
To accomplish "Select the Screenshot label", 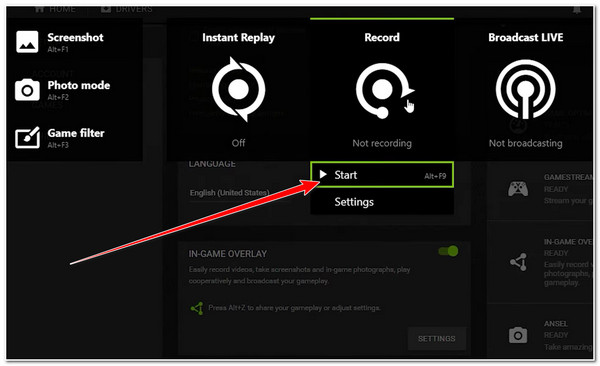I will point(75,38).
